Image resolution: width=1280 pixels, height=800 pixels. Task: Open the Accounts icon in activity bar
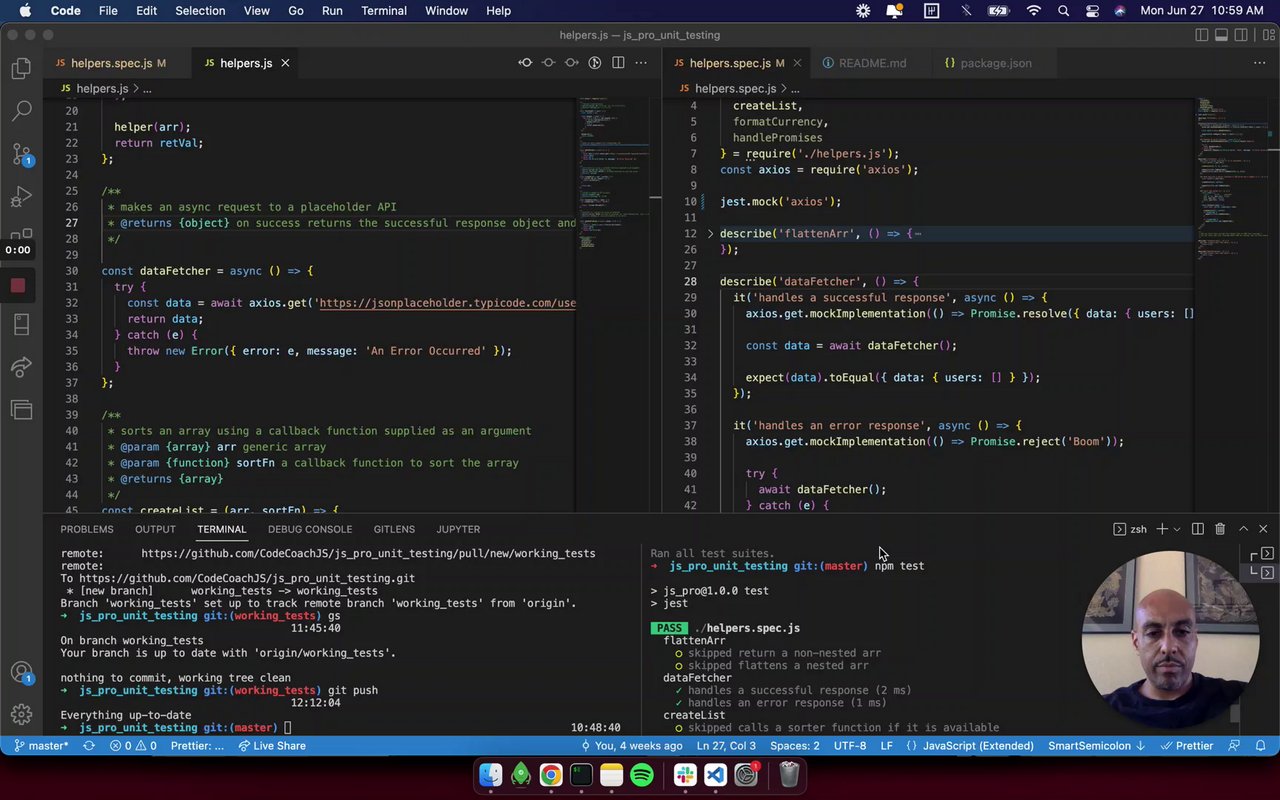[x=21, y=672]
